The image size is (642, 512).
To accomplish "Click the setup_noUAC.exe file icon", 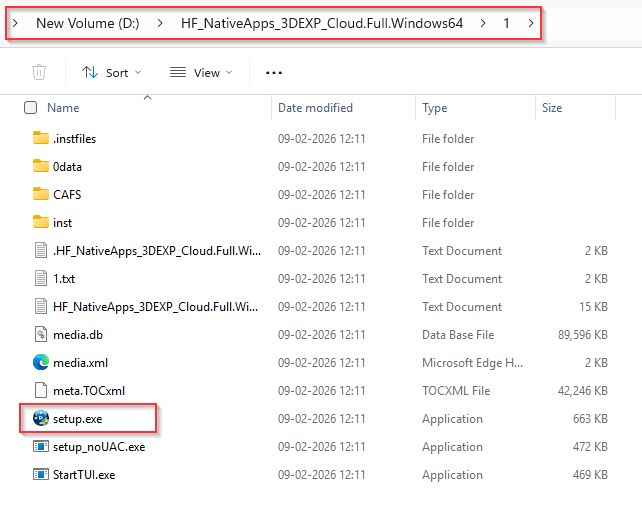I will coord(40,447).
